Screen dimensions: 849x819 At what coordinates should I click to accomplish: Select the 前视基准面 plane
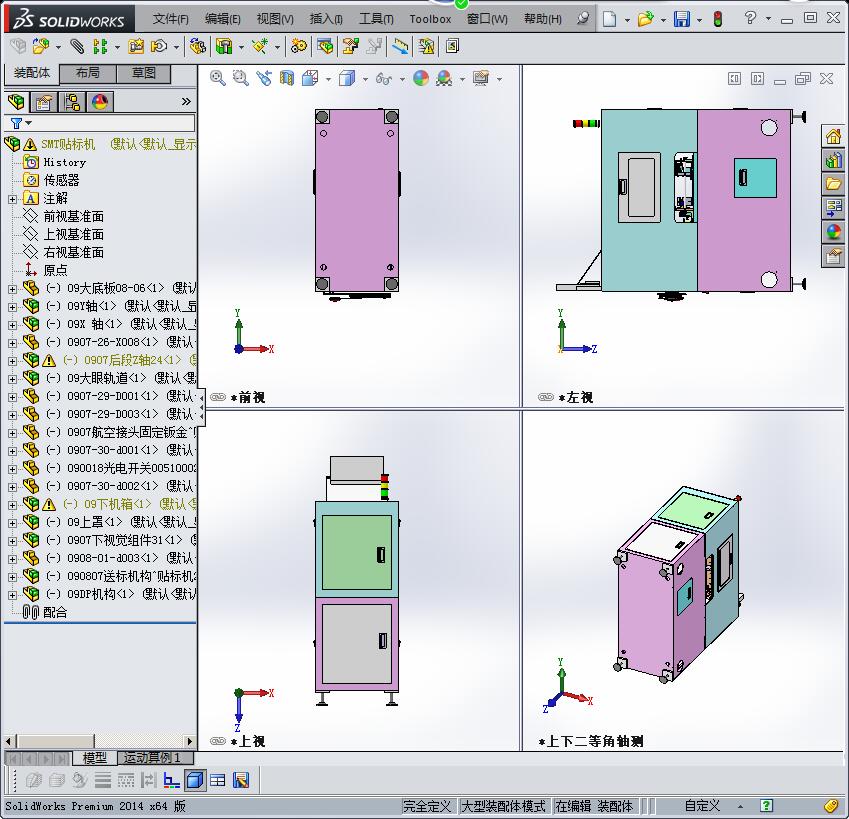[63, 217]
